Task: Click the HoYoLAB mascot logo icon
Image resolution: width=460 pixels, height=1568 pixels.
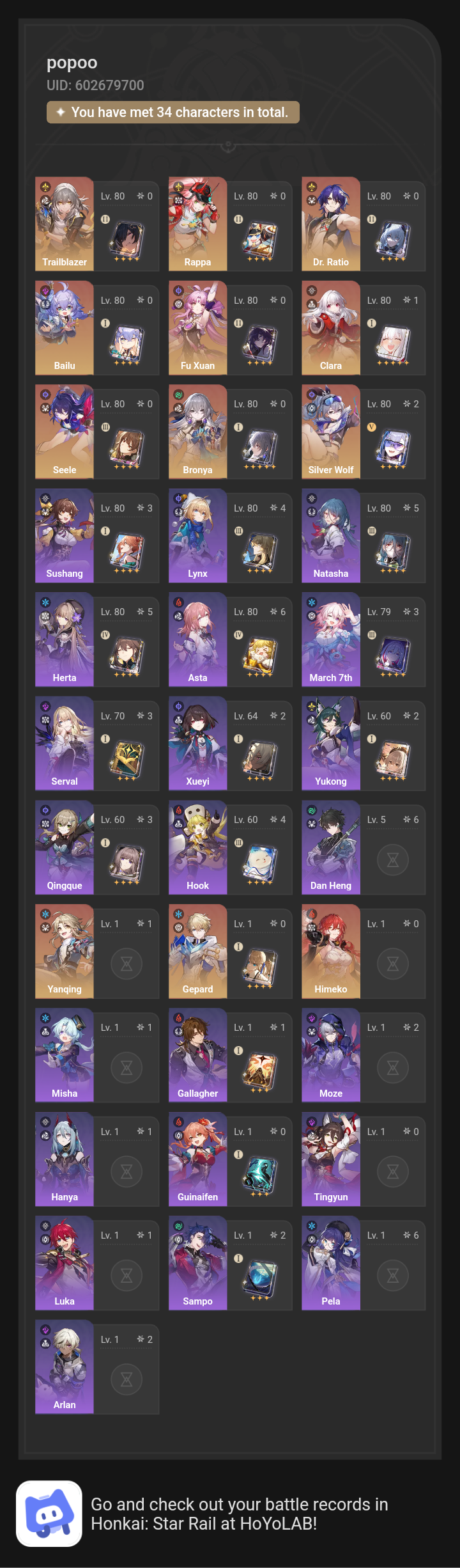Action: click(49, 1514)
